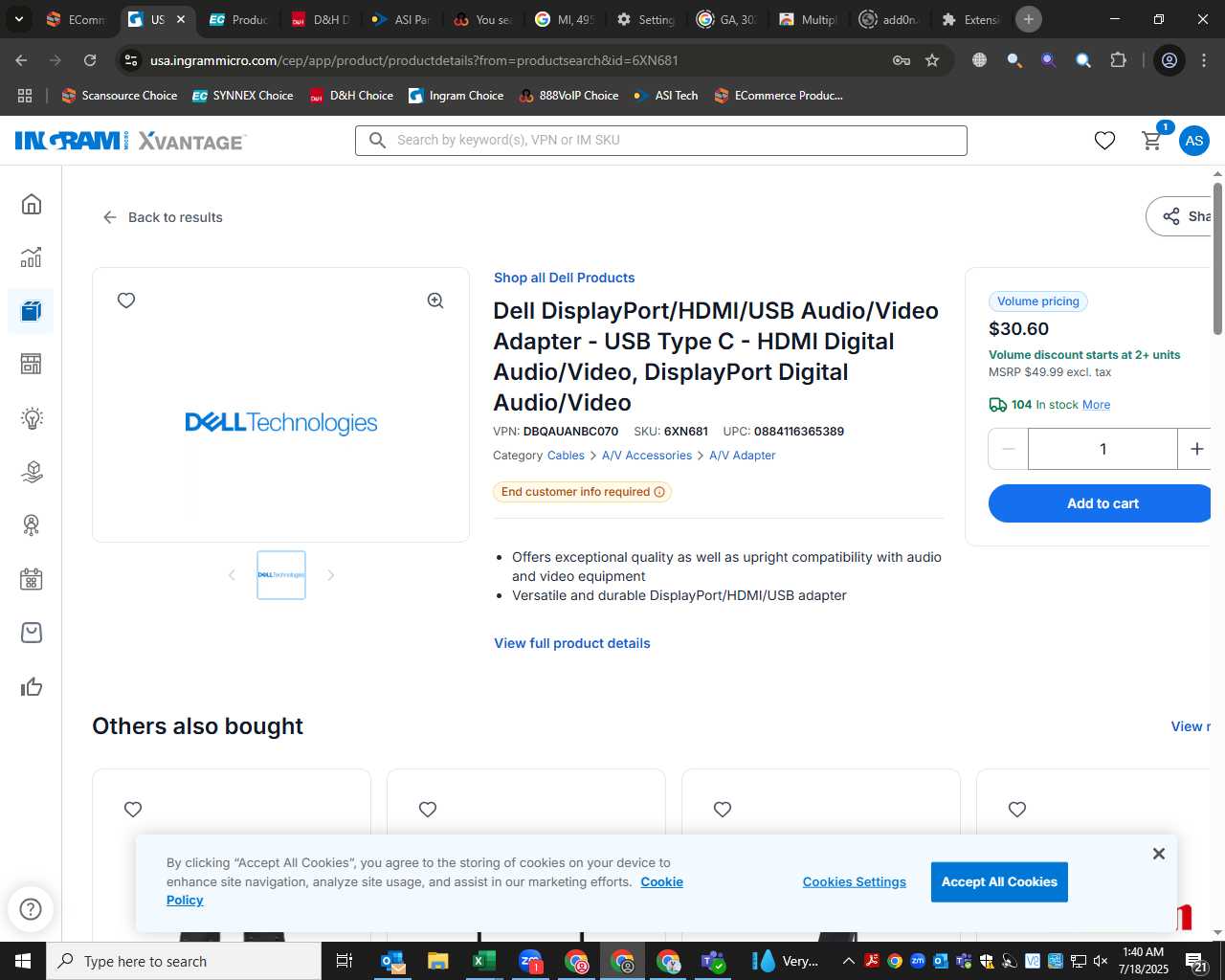Show next product thumbnail arrow

pos(331,575)
